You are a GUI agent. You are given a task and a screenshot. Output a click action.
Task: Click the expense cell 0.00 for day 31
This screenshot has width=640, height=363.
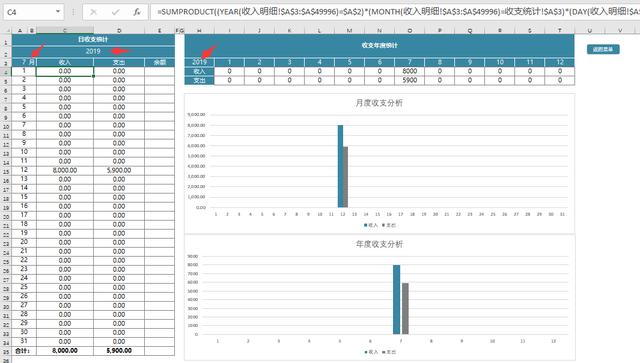(x=119, y=342)
